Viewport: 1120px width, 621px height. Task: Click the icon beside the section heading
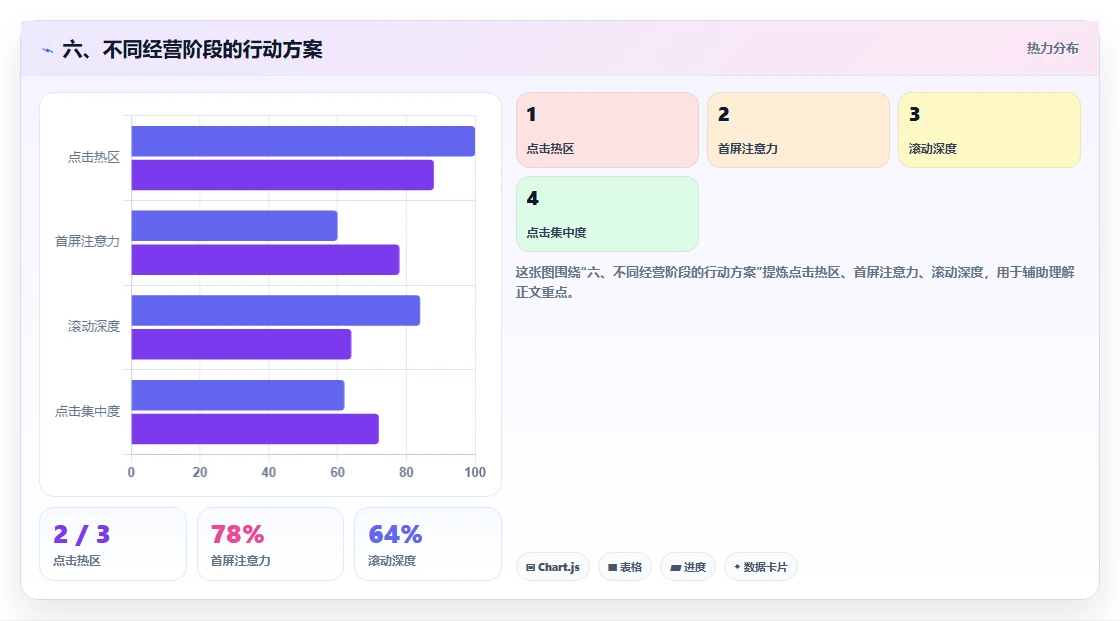tap(48, 50)
